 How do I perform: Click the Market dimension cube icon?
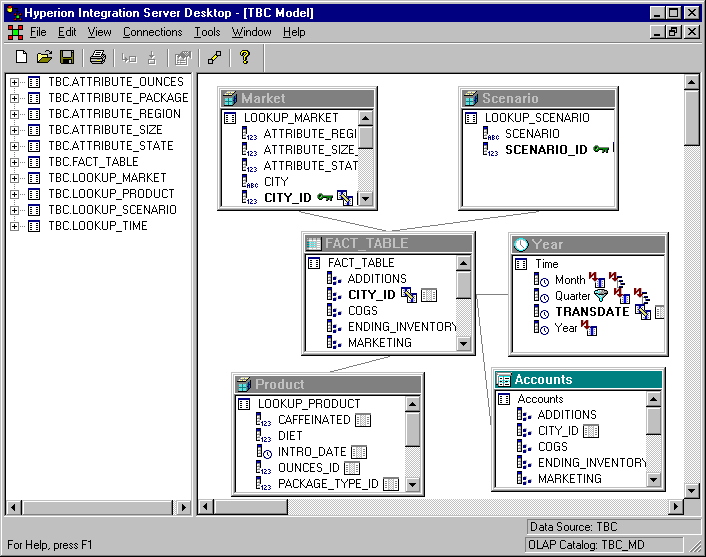point(229,98)
